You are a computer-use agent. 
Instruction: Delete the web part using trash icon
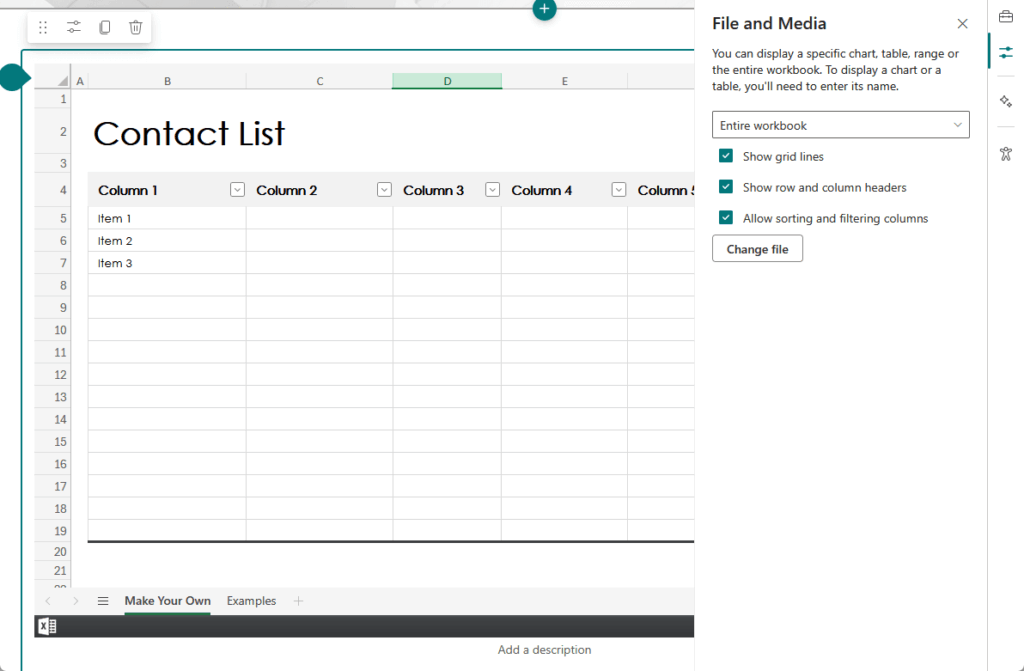(135, 27)
